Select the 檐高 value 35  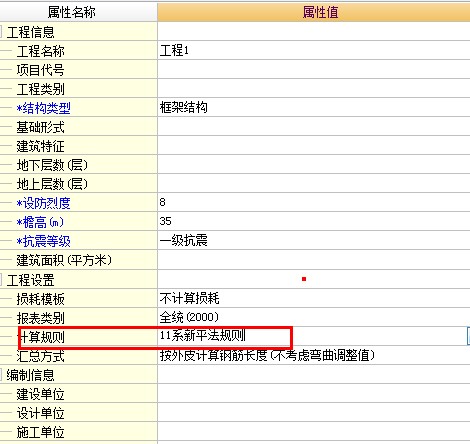(314, 222)
